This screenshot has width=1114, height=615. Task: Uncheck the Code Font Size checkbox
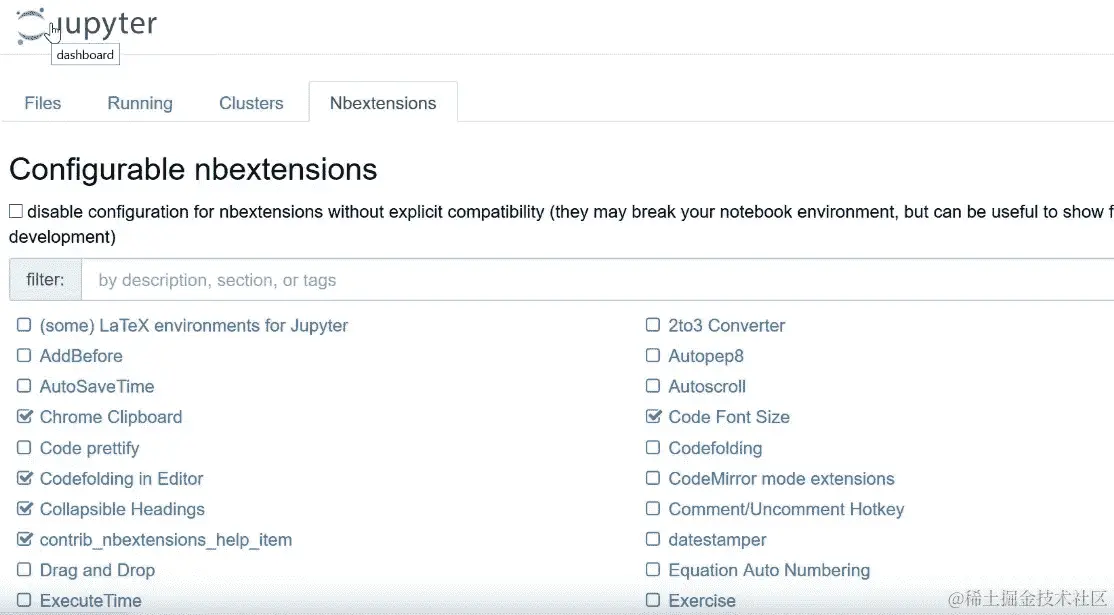653,417
